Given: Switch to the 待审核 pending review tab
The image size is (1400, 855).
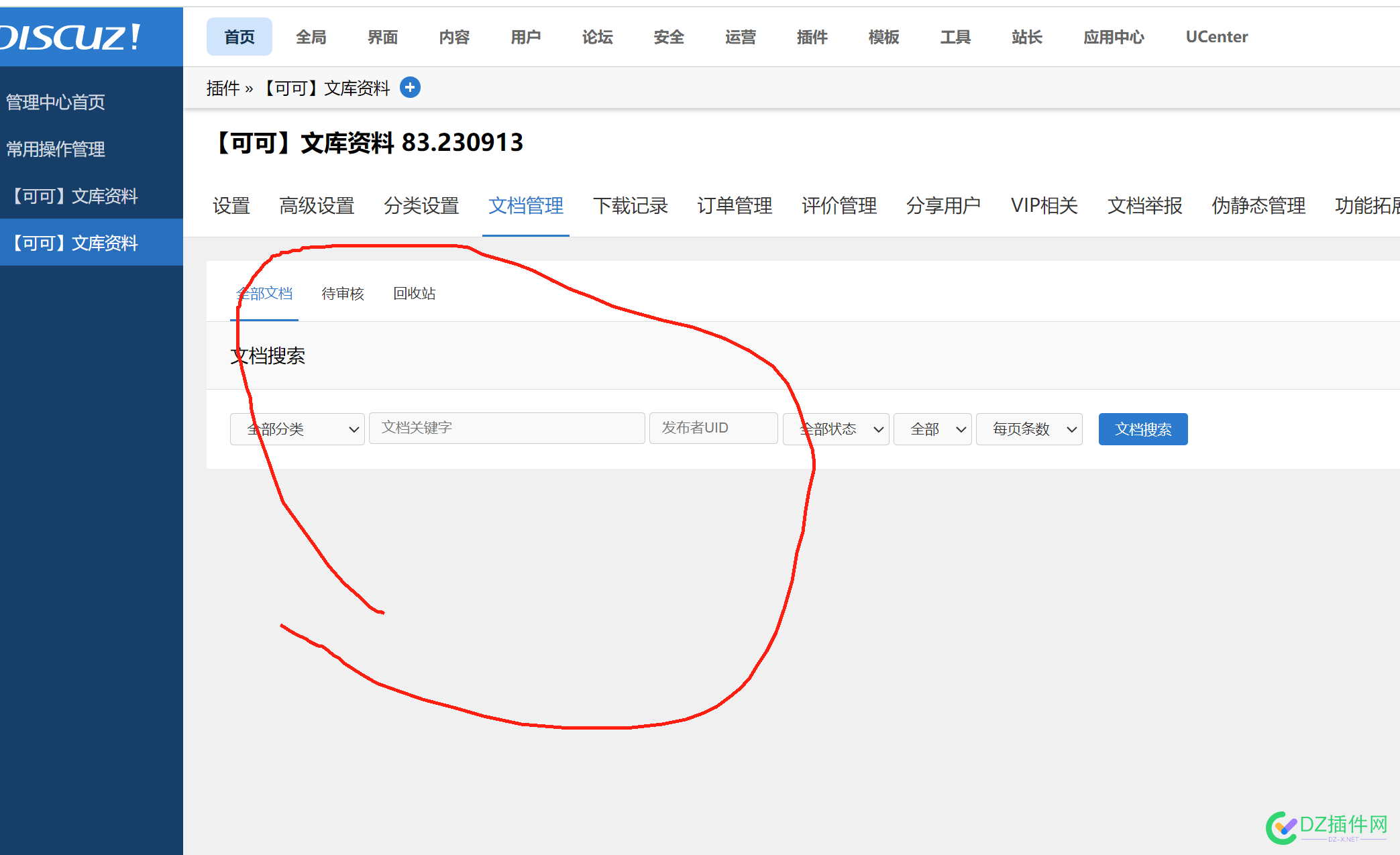Looking at the screenshot, I should pos(342,293).
